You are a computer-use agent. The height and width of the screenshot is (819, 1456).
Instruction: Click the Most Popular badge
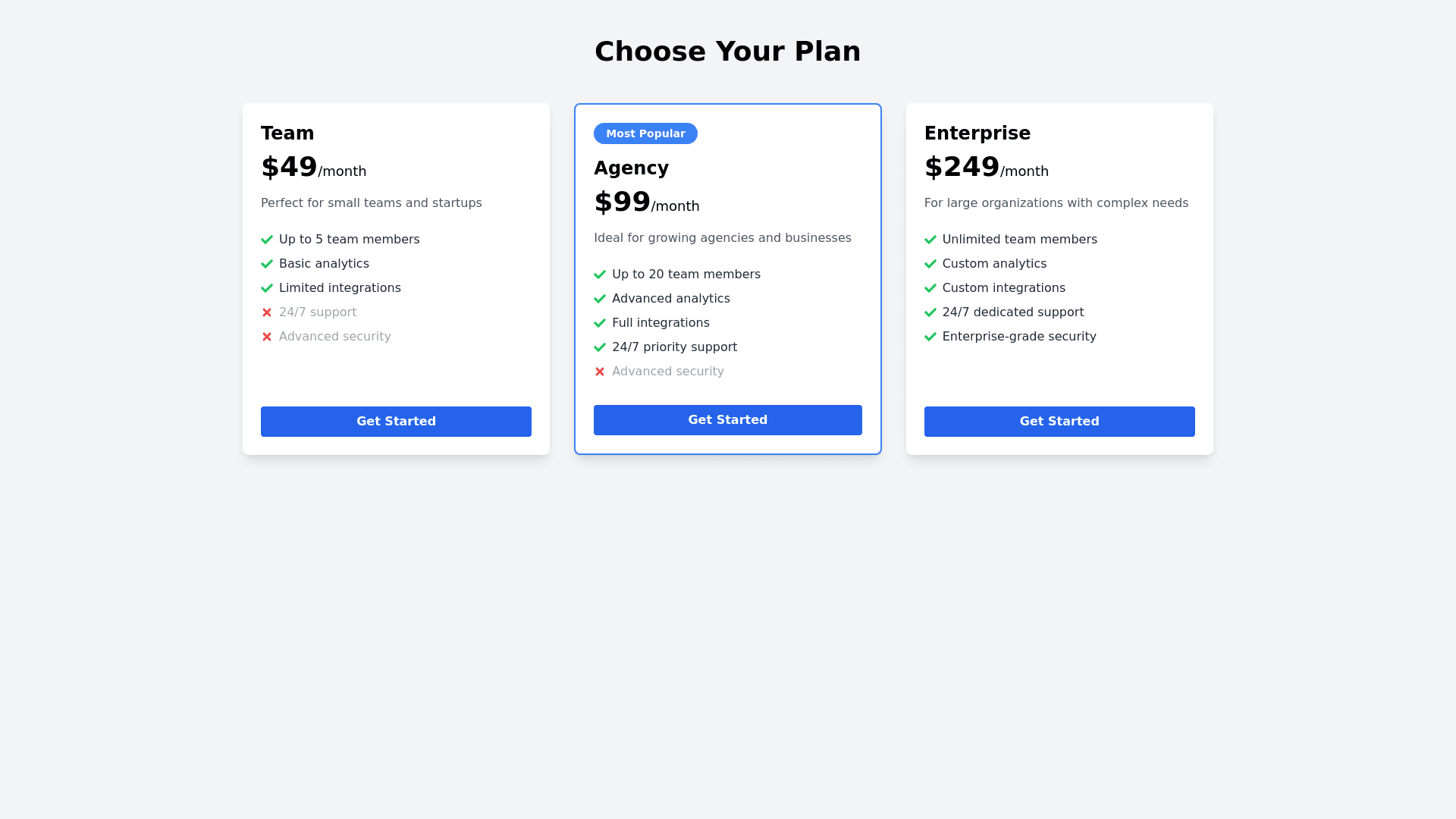[645, 133]
